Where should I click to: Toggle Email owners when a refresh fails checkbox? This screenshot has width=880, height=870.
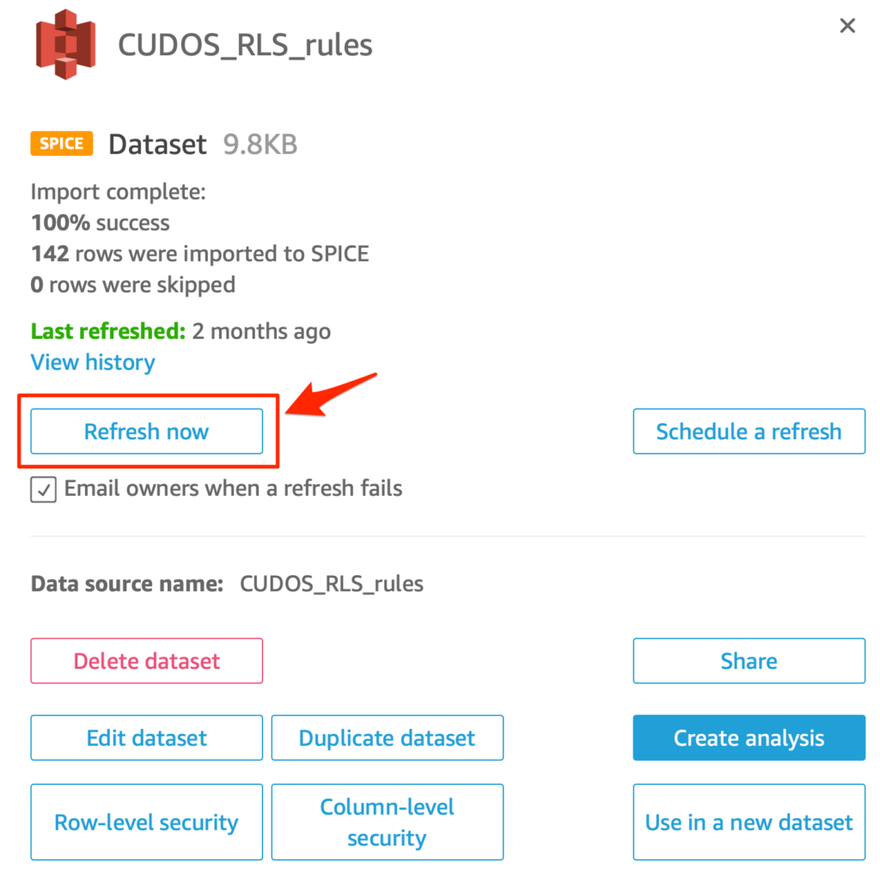point(43,490)
